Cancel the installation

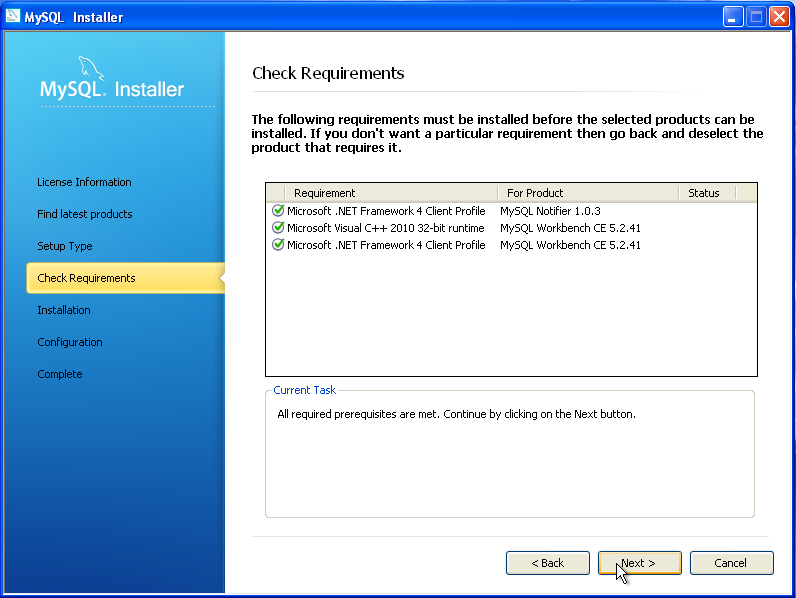731,563
